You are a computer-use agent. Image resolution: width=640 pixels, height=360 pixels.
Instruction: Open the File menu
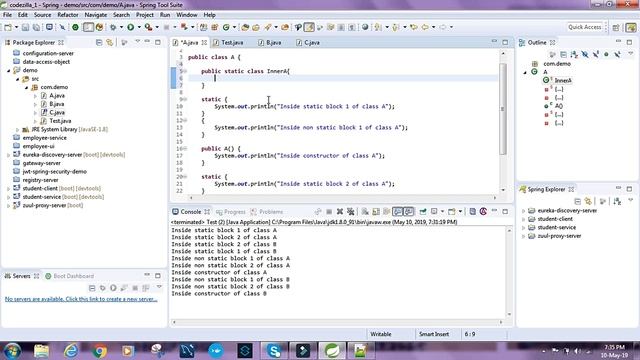click(x=7, y=15)
